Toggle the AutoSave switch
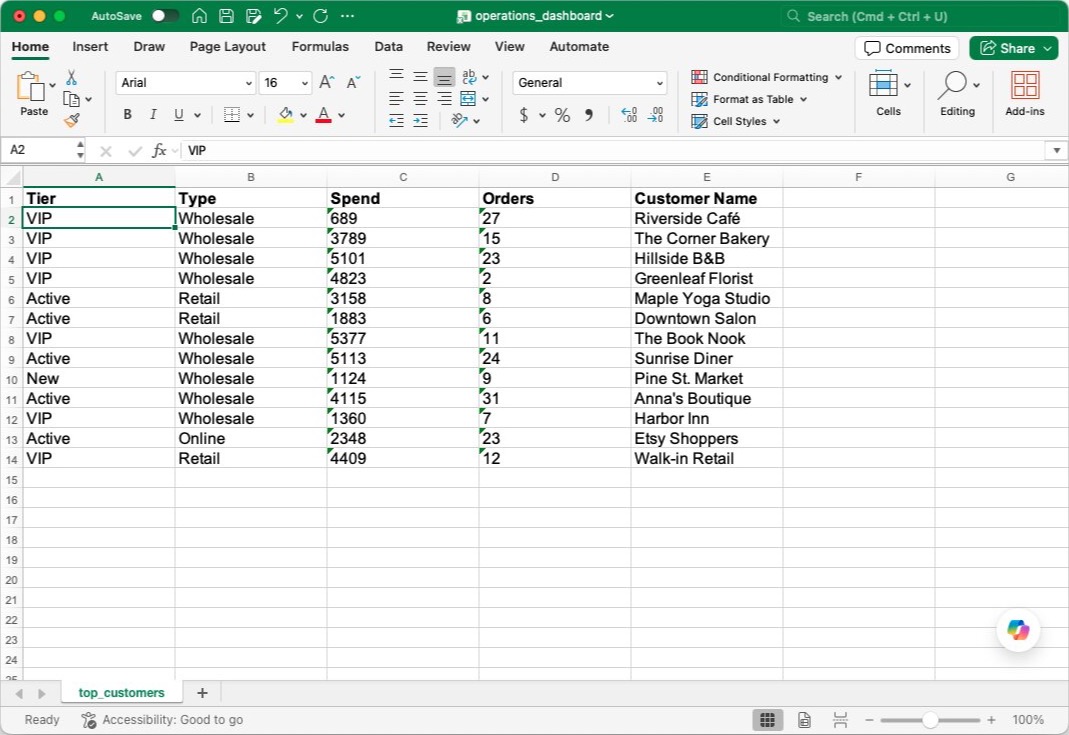 (165, 16)
